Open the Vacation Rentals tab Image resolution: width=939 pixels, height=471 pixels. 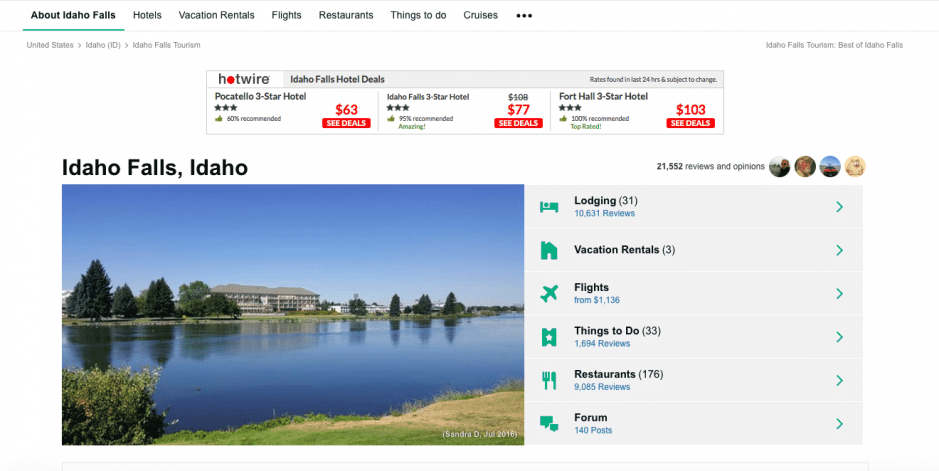pyautogui.click(x=216, y=15)
